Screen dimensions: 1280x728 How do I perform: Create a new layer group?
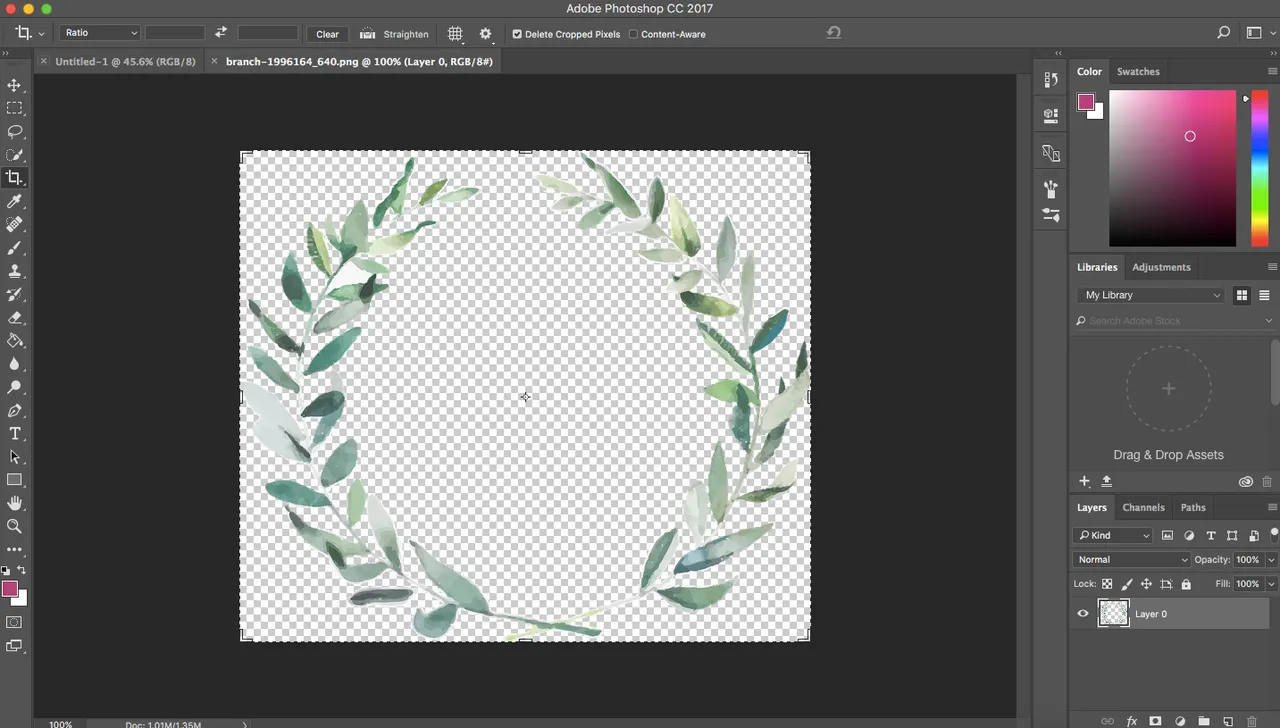pyautogui.click(x=1204, y=720)
